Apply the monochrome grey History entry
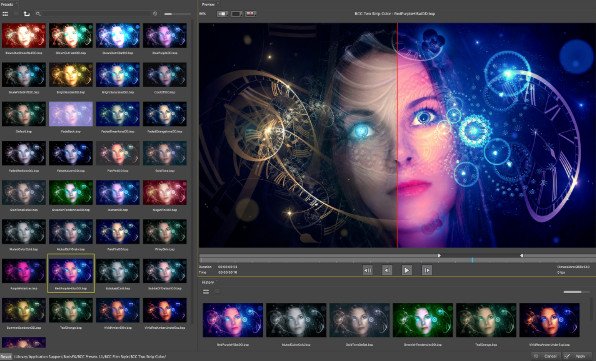596x361 pixels. 296,320
